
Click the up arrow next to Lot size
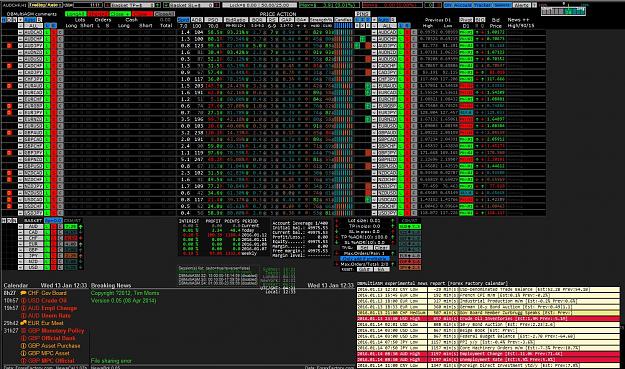[393, 220]
